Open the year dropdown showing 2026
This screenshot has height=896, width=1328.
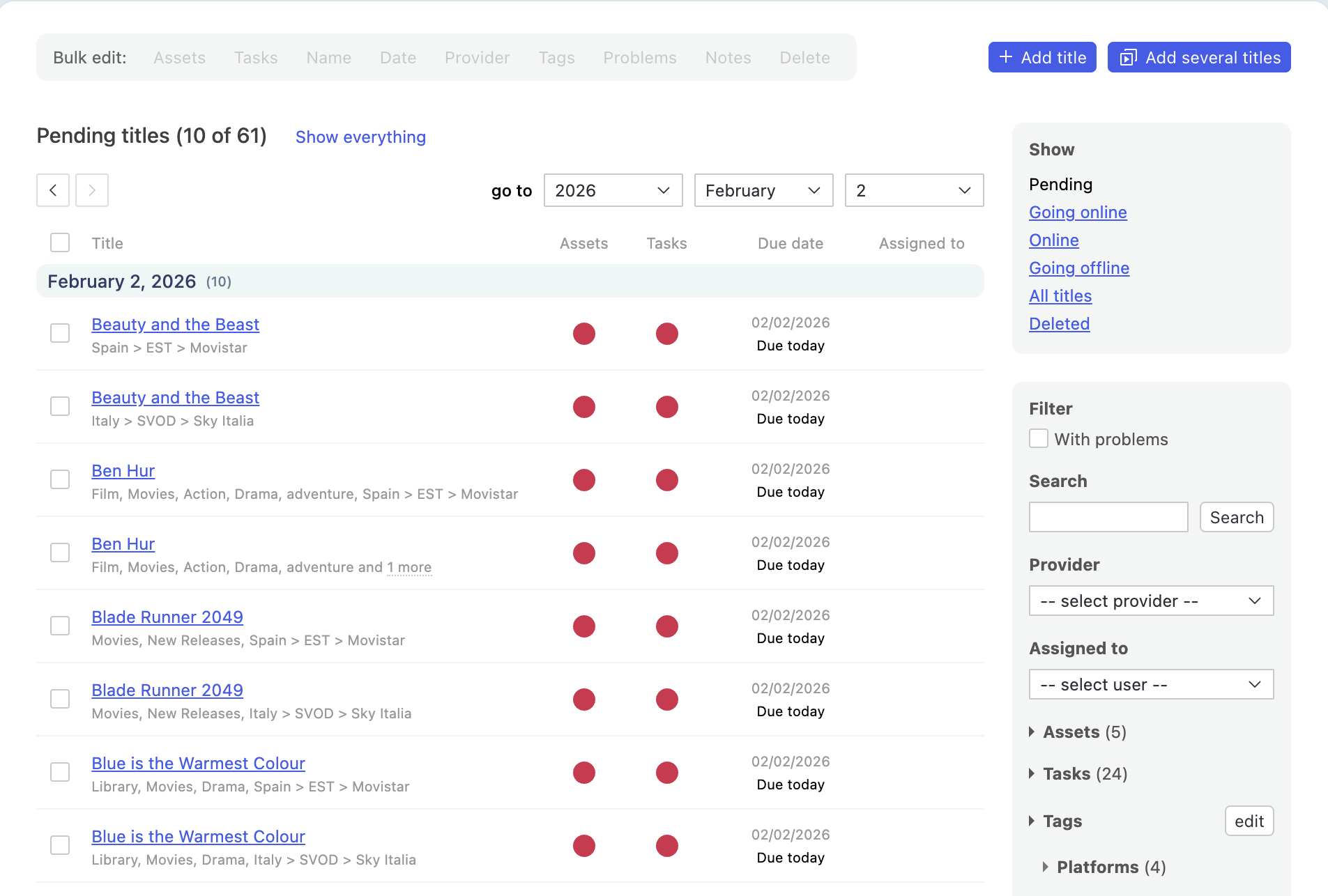pyautogui.click(x=613, y=190)
